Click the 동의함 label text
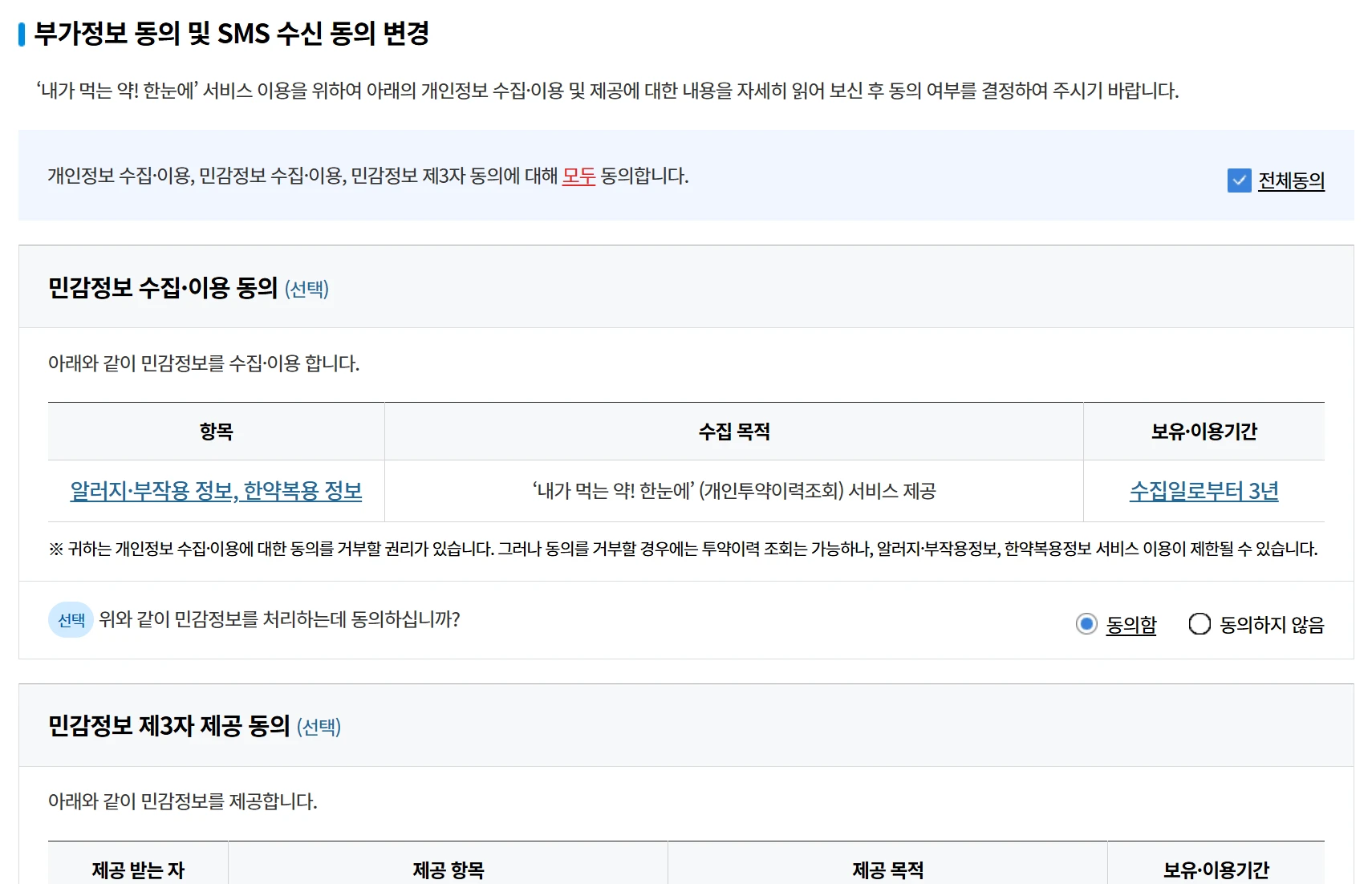 (x=1130, y=624)
